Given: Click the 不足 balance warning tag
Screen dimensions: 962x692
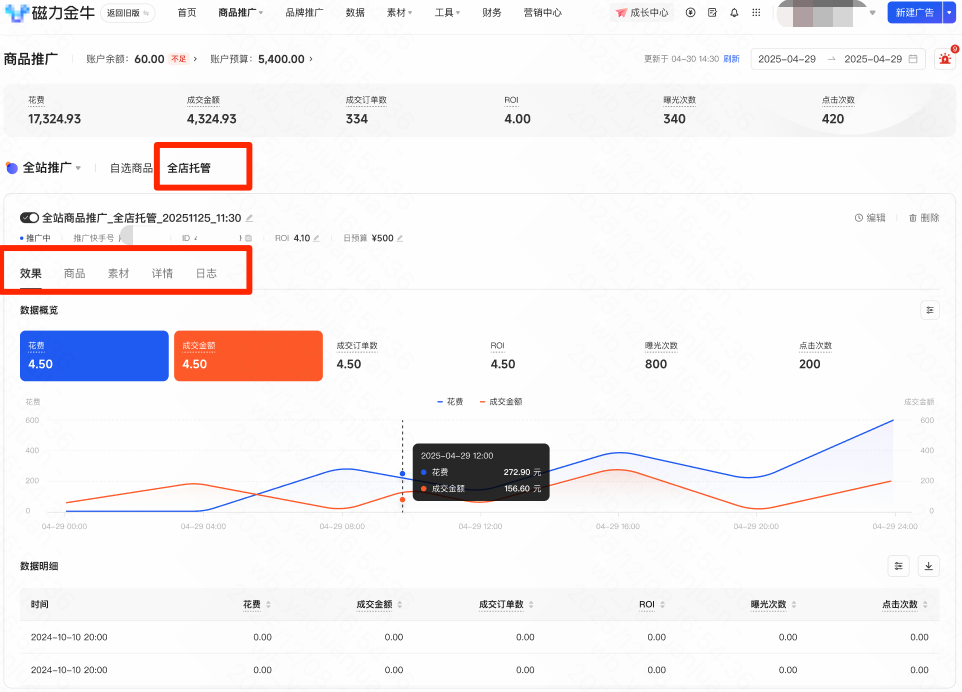Looking at the screenshot, I should [179, 59].
